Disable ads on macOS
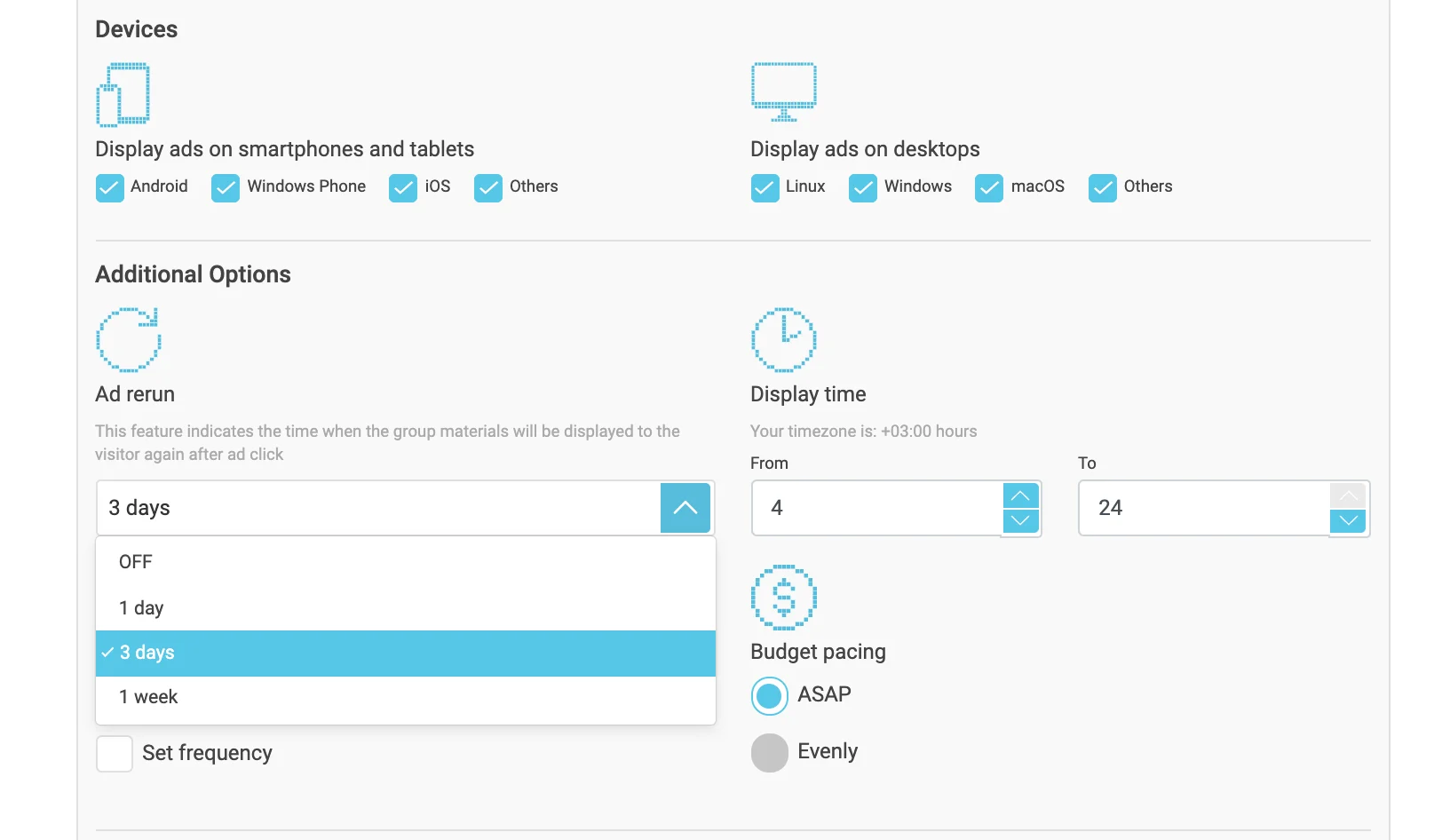Viewport: 1442px width, 840px height. pyautogui.click(x=989, y=187)
